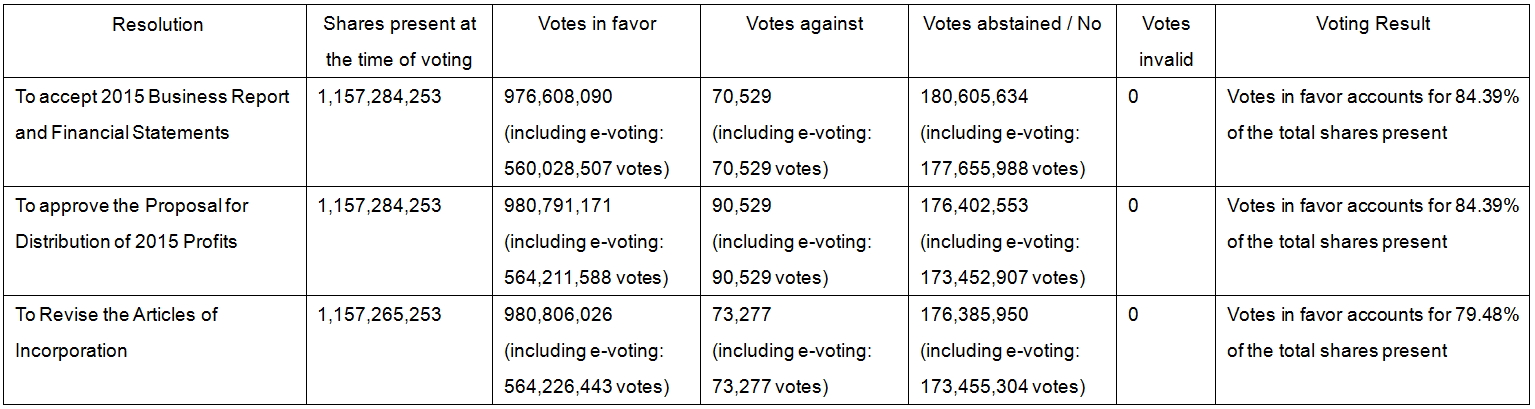Click the "Voting Result" column header

1372,24
